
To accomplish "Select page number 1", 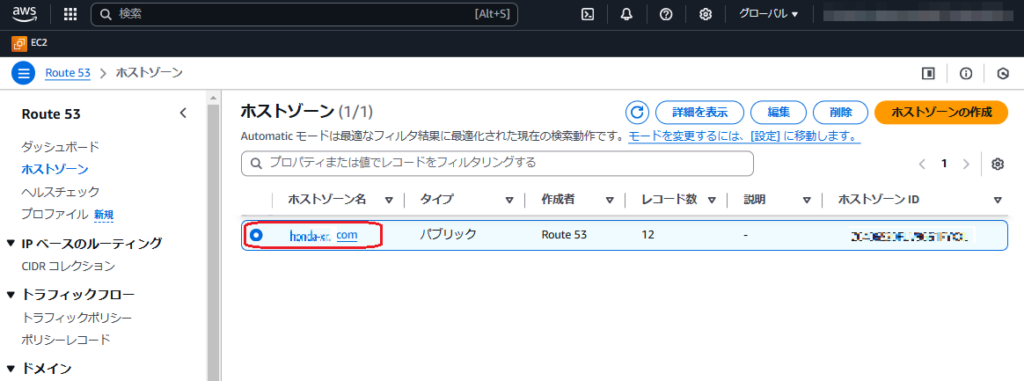I will 944,164.
